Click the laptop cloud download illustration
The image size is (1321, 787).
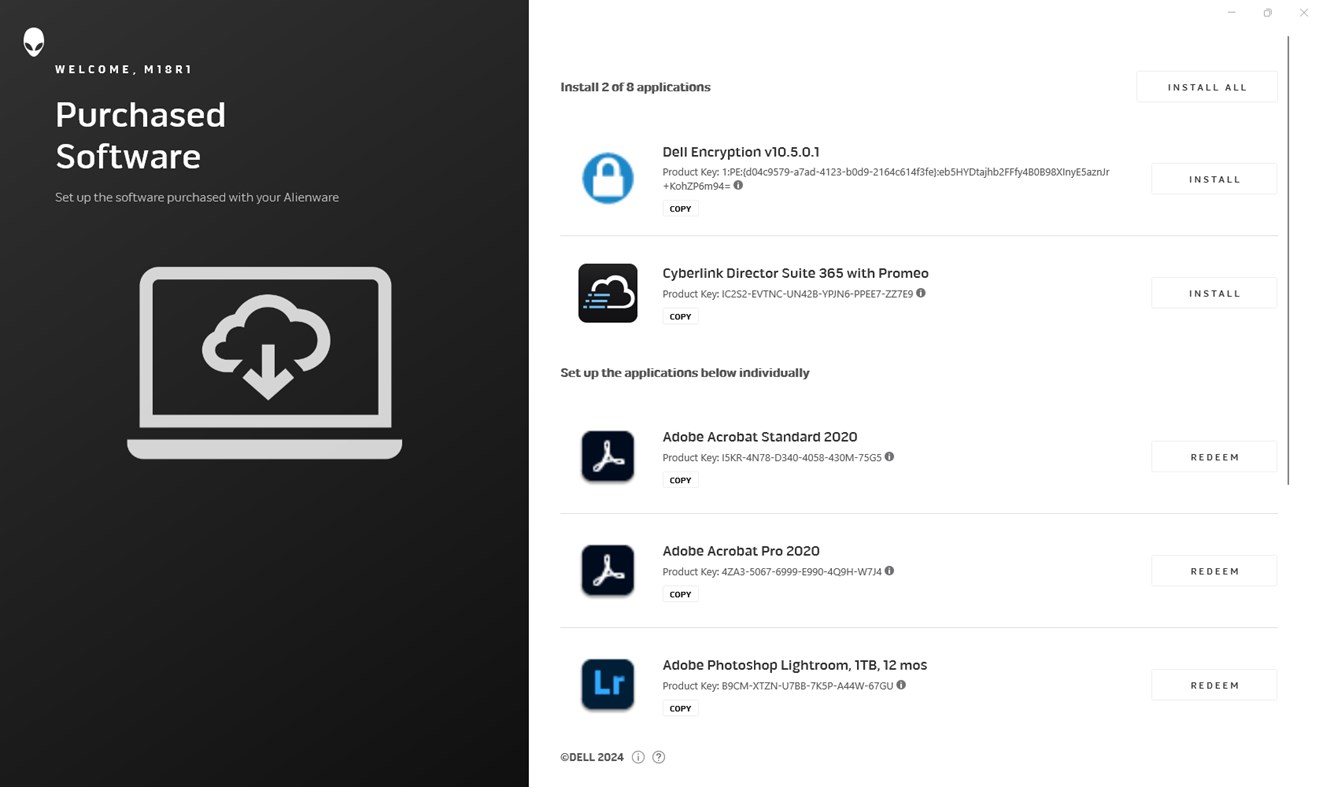(265, 362)
